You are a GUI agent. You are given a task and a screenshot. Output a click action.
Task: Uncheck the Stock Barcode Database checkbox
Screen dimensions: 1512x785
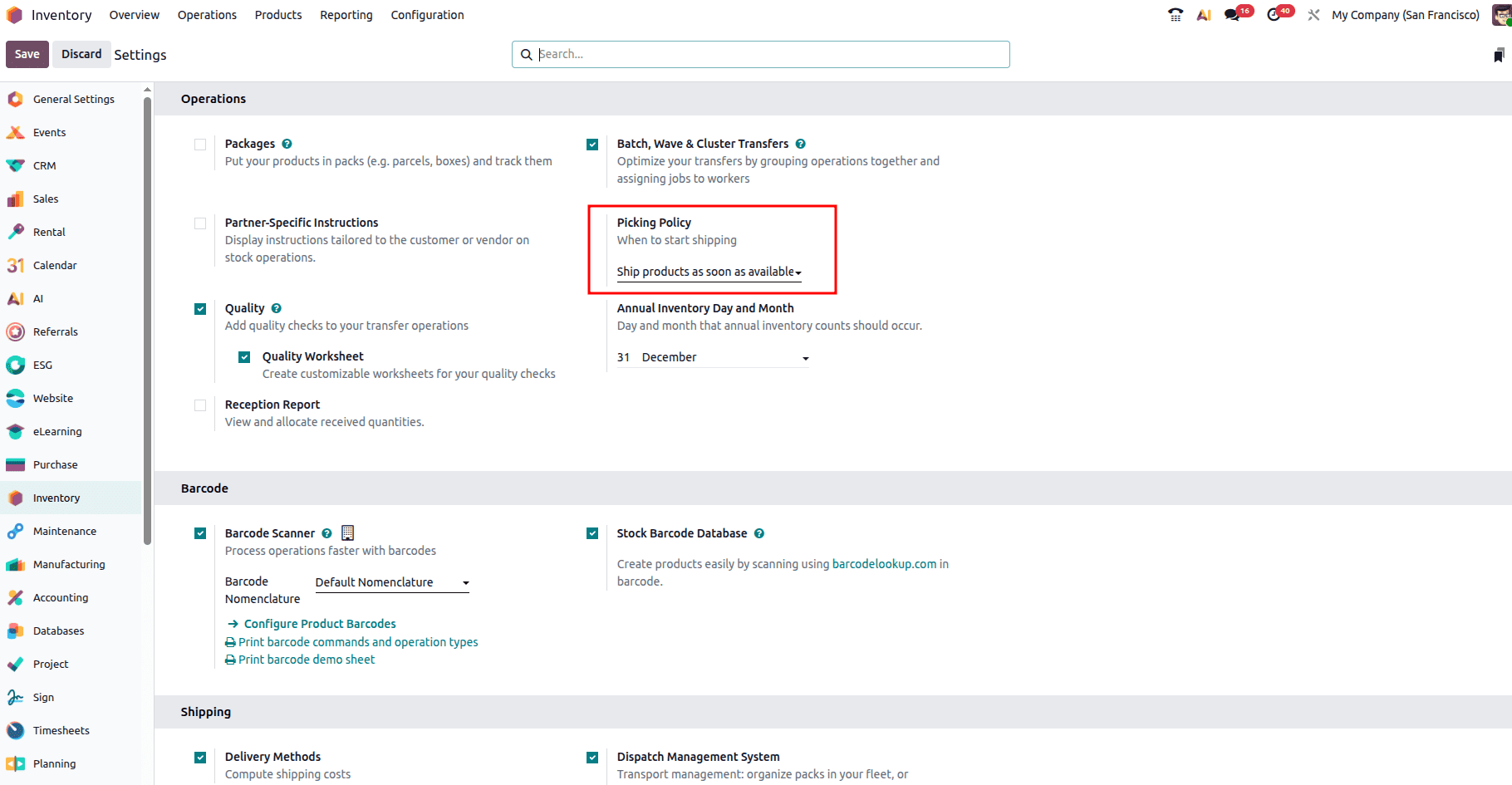click(x=592, y=533)
